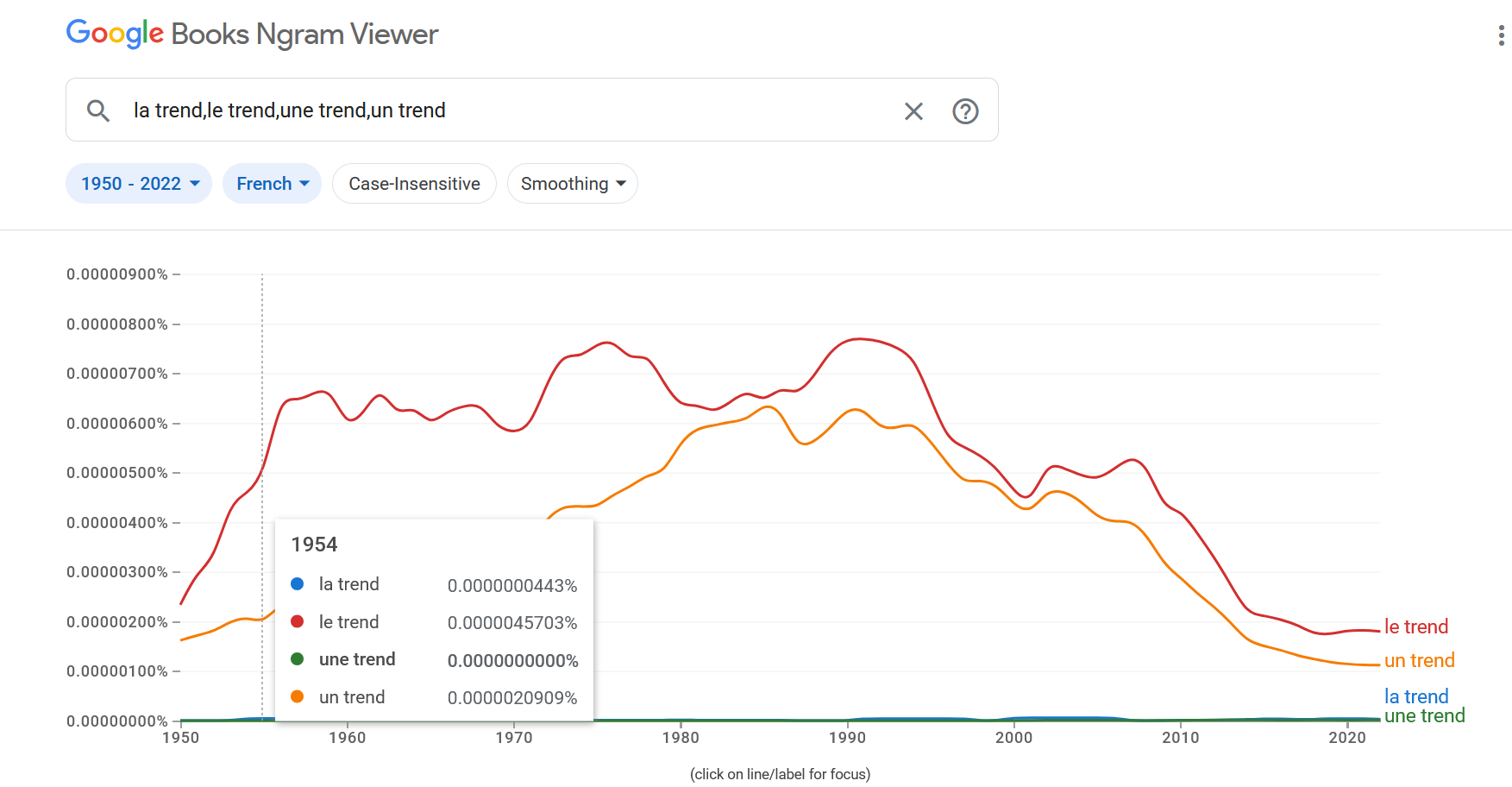Click the 0.00000700% y-axis label
The height and width of the screenshot is (787, 1512).
click(117, 374)
